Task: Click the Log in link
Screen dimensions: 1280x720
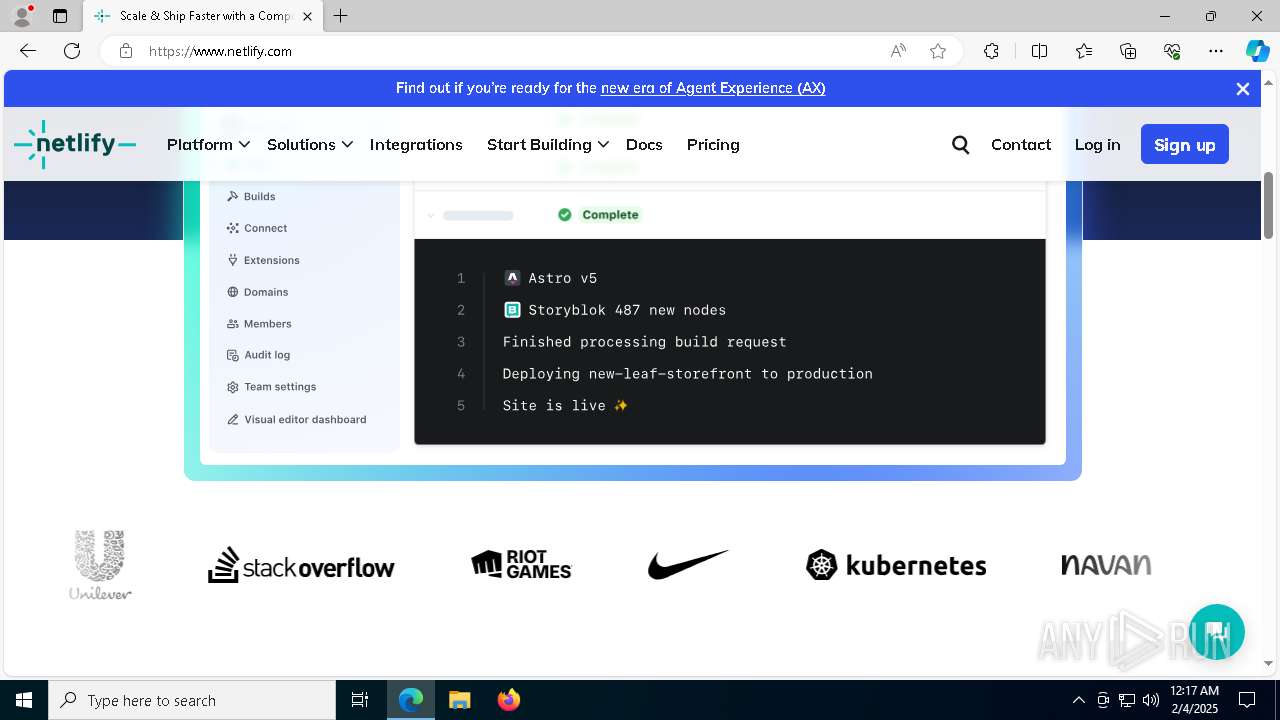Action: (x=1097, y=145)
